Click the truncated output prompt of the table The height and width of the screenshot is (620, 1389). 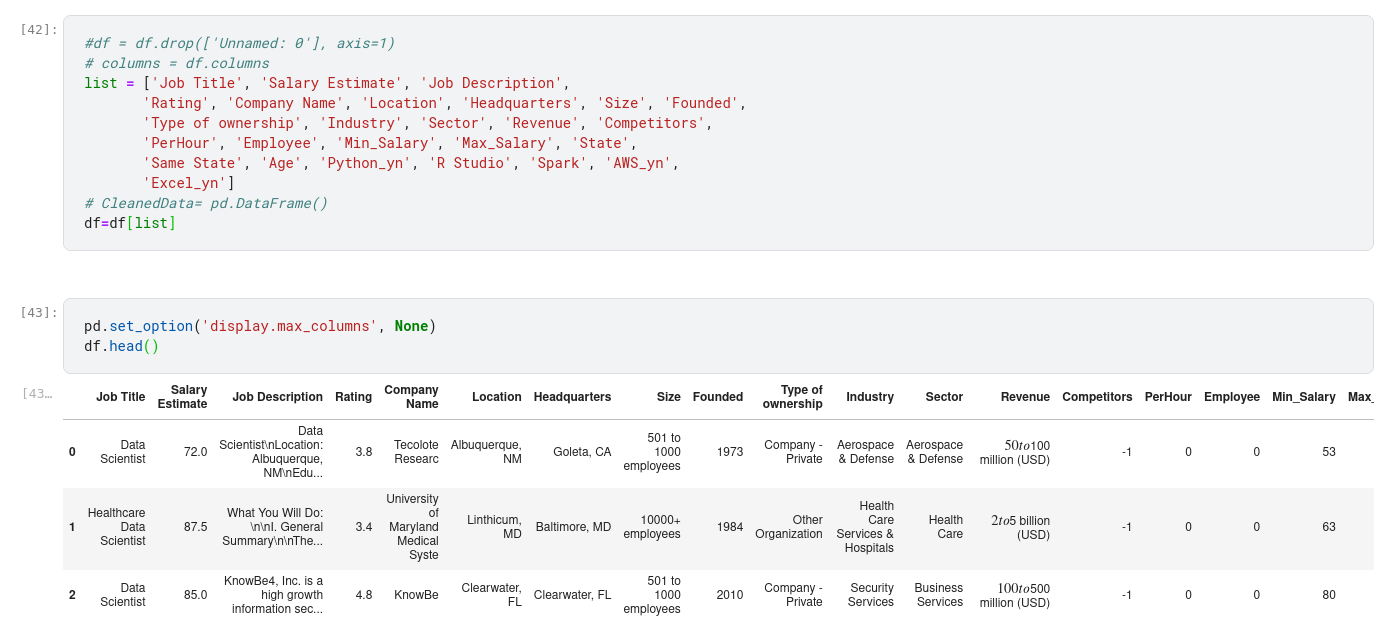[36, 393]
